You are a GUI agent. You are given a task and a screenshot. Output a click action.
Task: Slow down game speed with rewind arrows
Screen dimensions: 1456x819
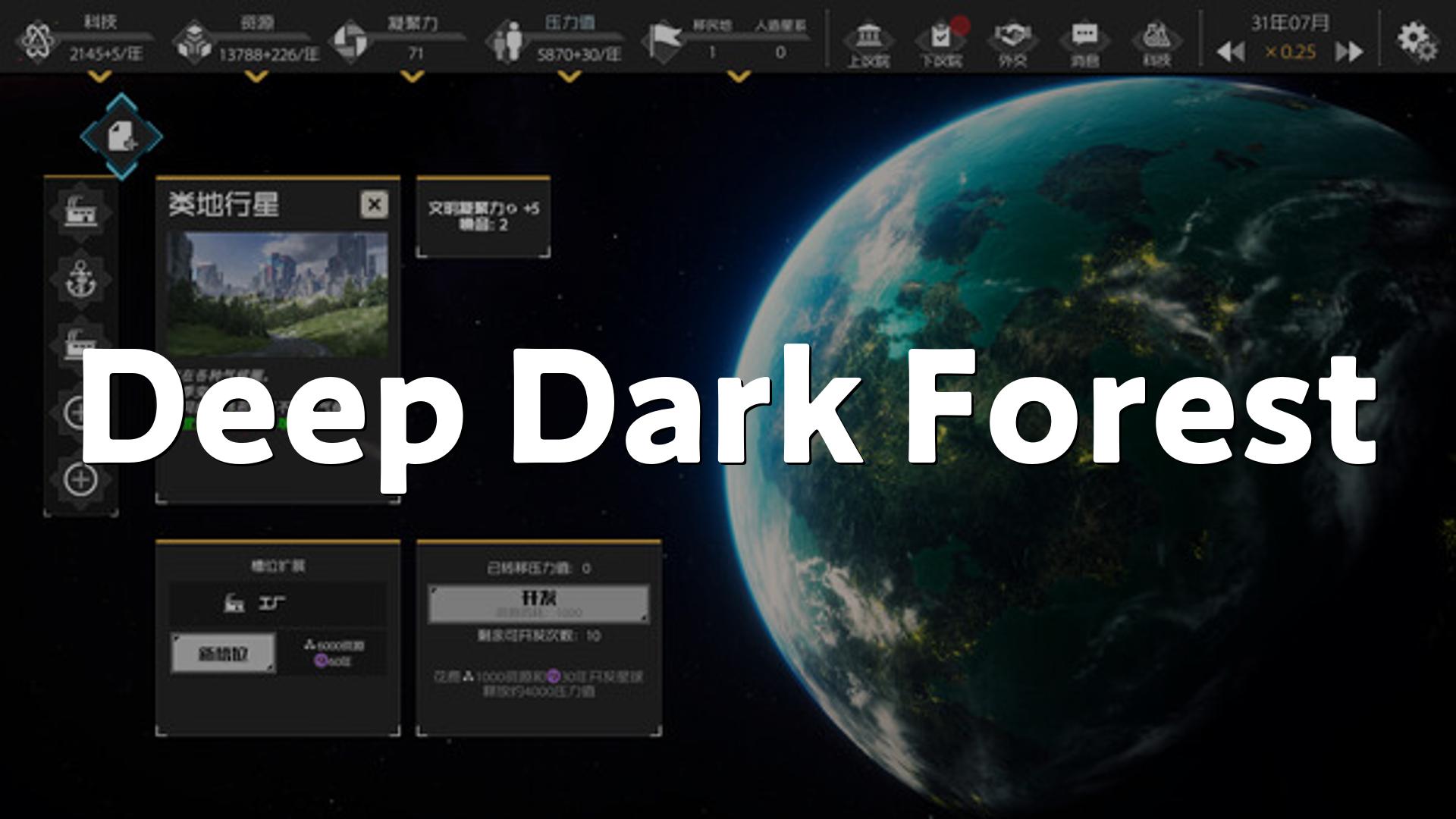[x=1230, y=52]
